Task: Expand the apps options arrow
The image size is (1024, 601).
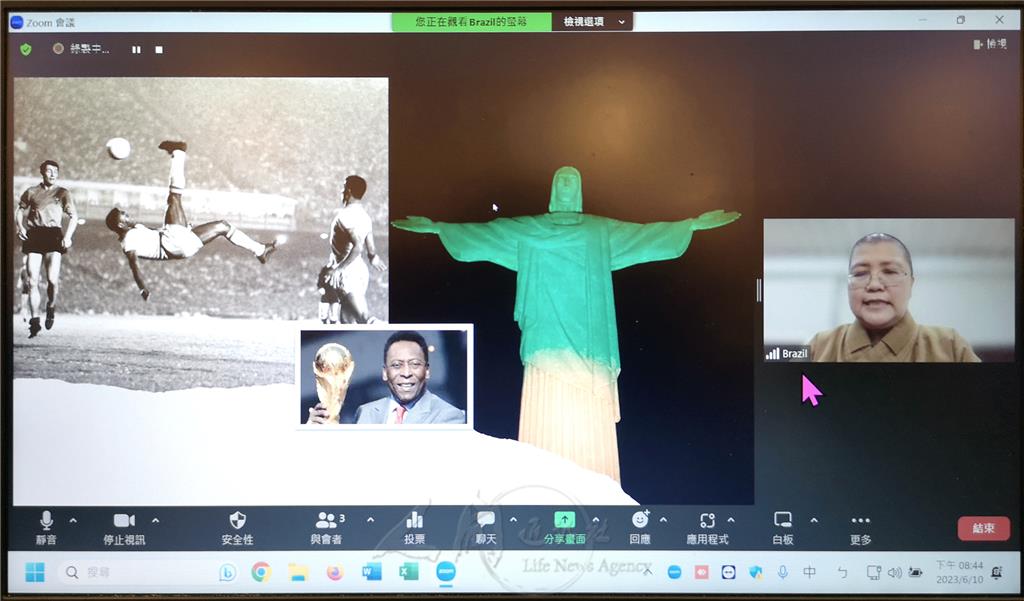Action: click(x=731, y=520)
